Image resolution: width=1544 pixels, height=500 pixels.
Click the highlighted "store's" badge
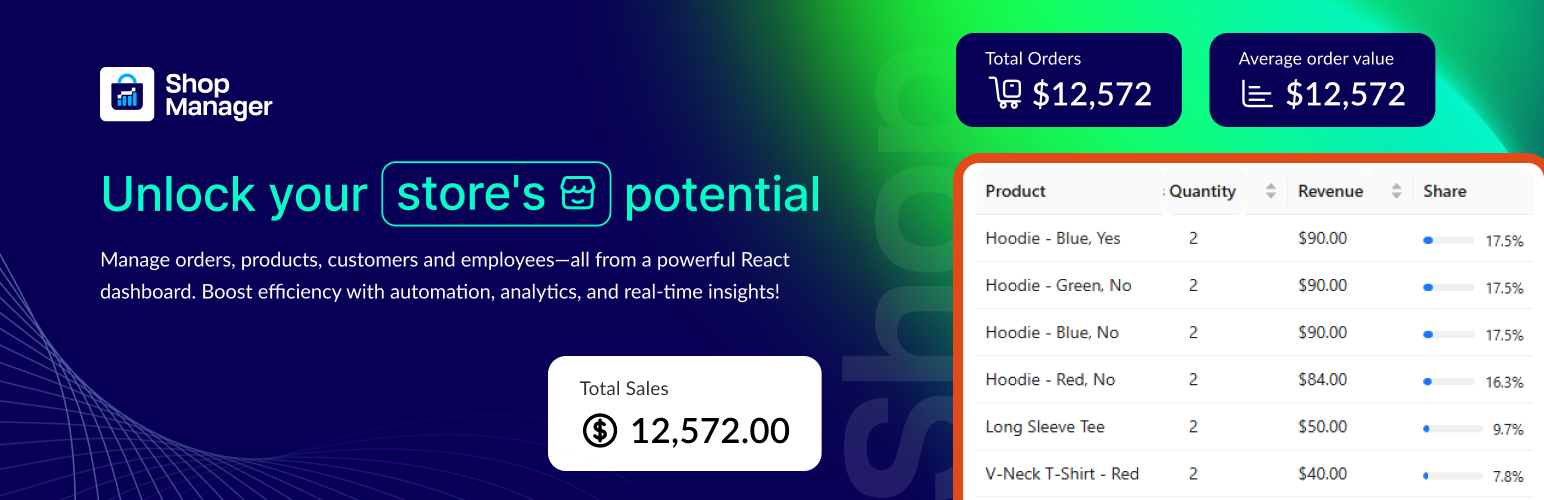coord(496,193)
